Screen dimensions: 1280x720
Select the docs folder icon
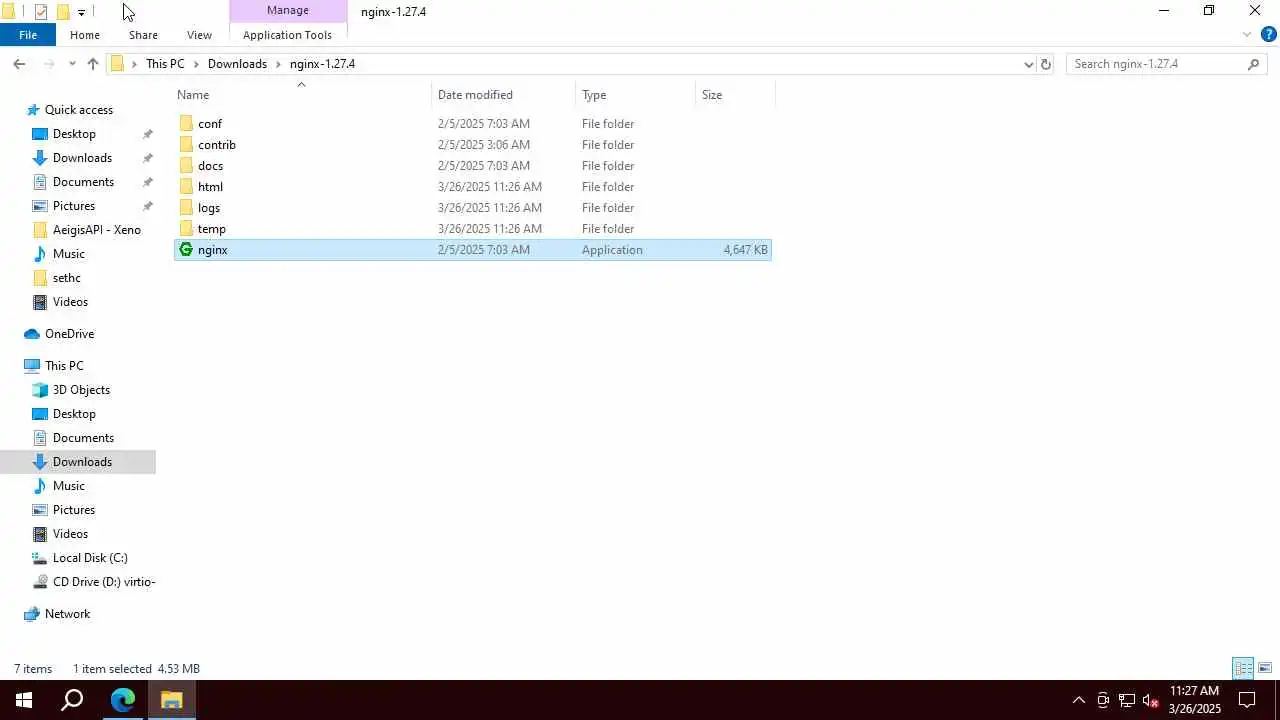coord(186,166)
